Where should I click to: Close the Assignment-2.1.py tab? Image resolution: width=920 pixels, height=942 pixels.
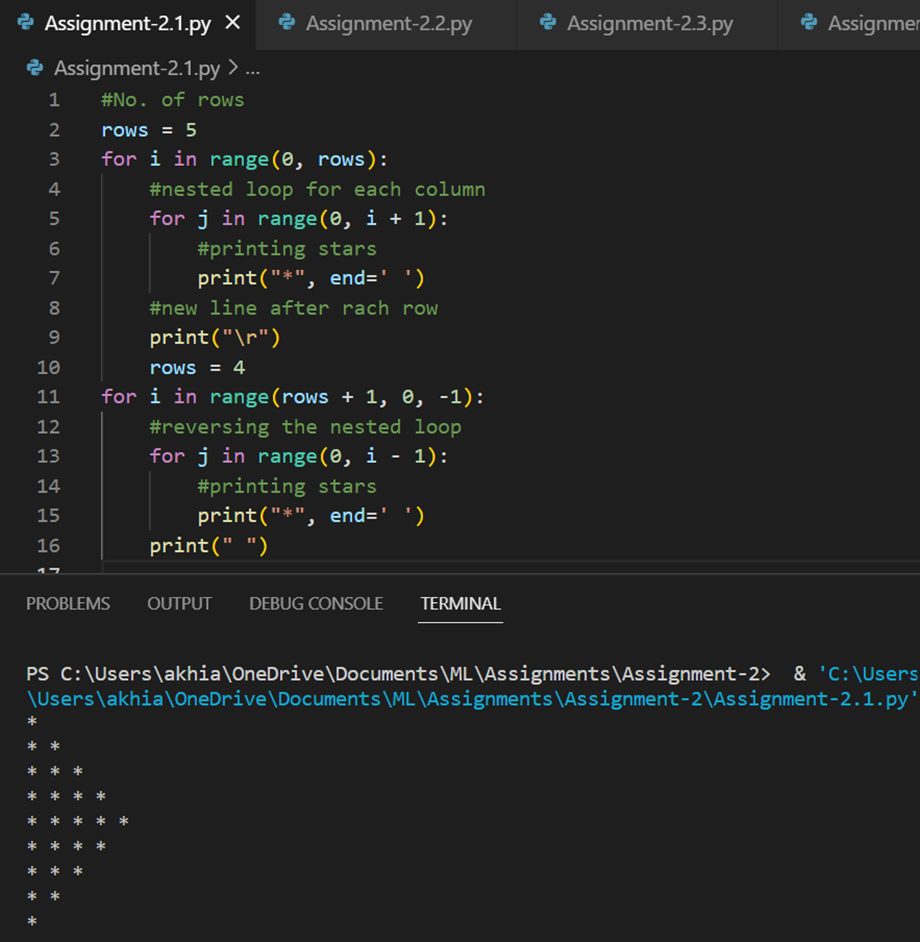point(232,22)
